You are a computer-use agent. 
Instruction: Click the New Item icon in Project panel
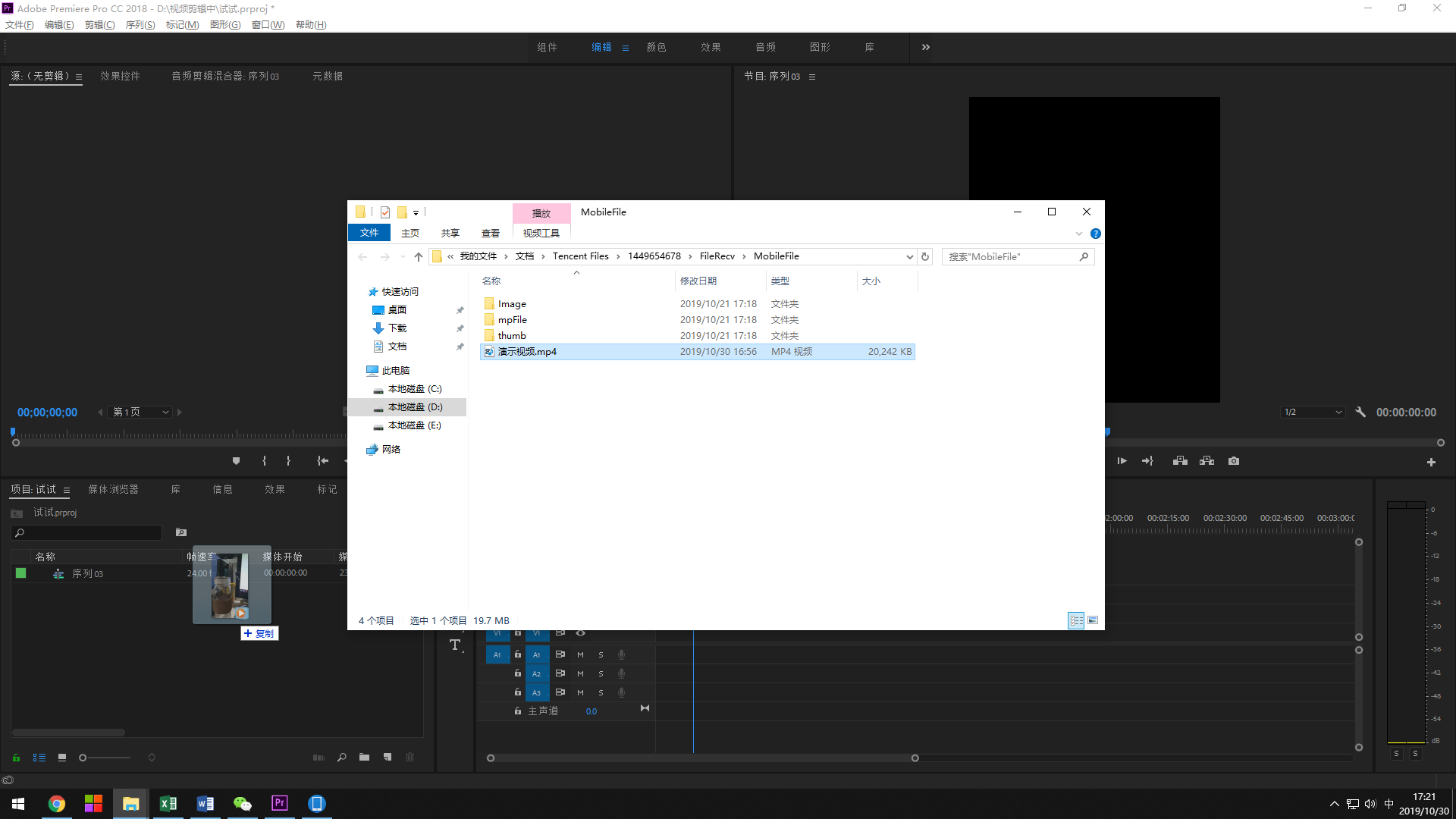[x=388, y=758]
